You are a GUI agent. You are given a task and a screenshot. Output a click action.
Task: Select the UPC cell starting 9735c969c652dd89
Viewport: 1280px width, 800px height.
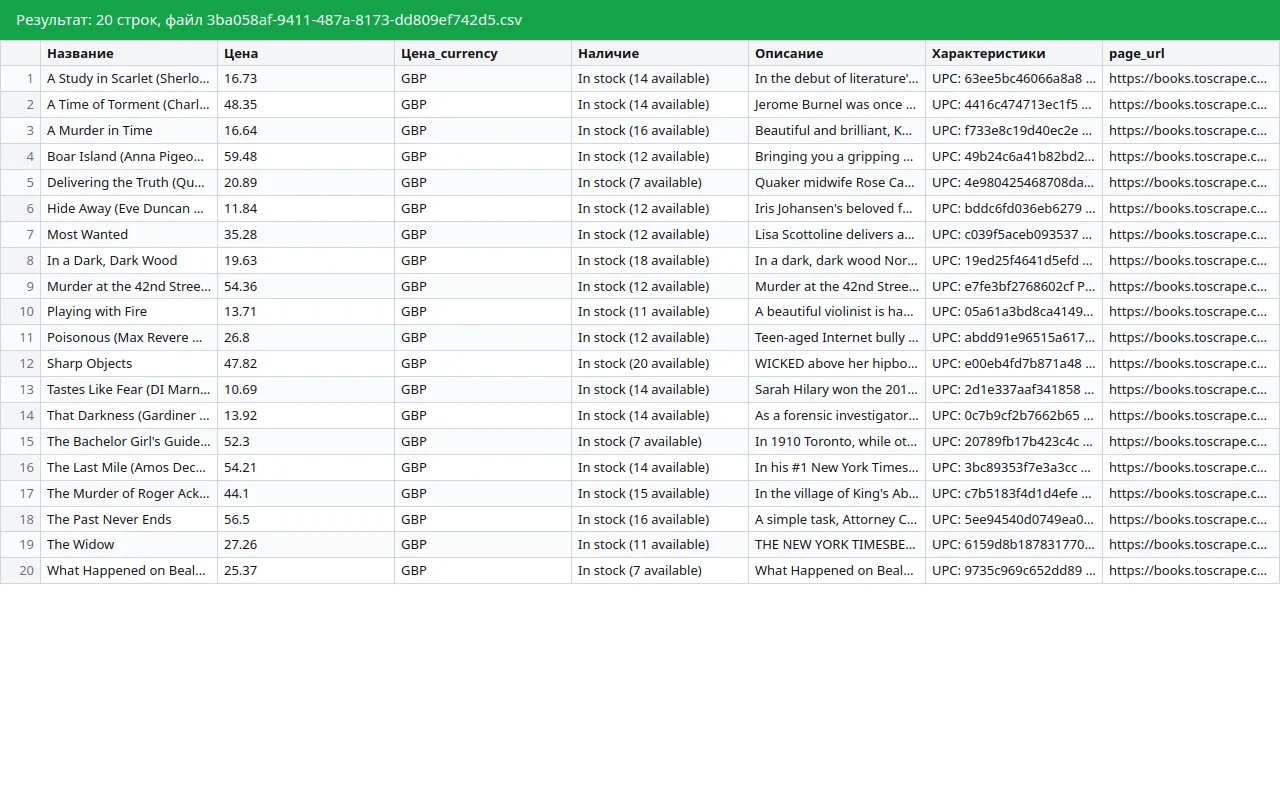(x=1014, y=571)
